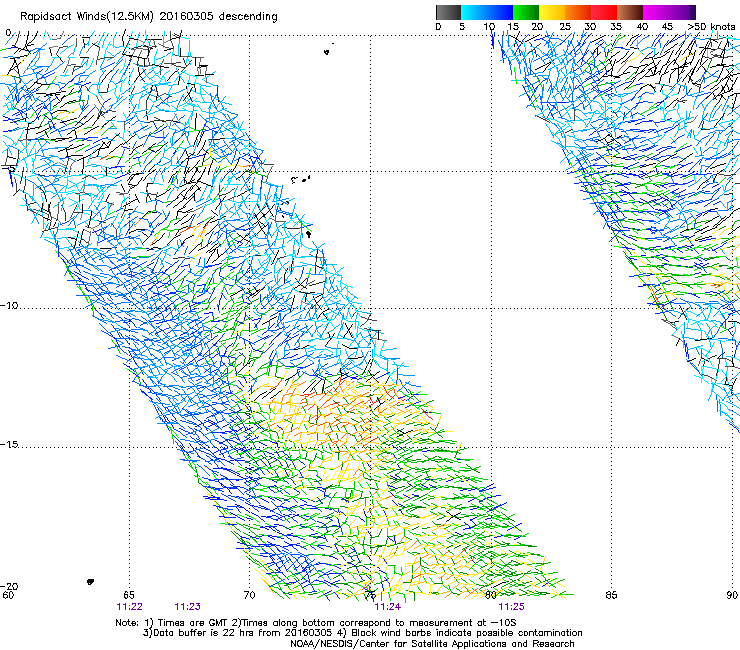Click the '45' legend scale label
The height and width of the screenshot is (650, 740).
[667, 26]
